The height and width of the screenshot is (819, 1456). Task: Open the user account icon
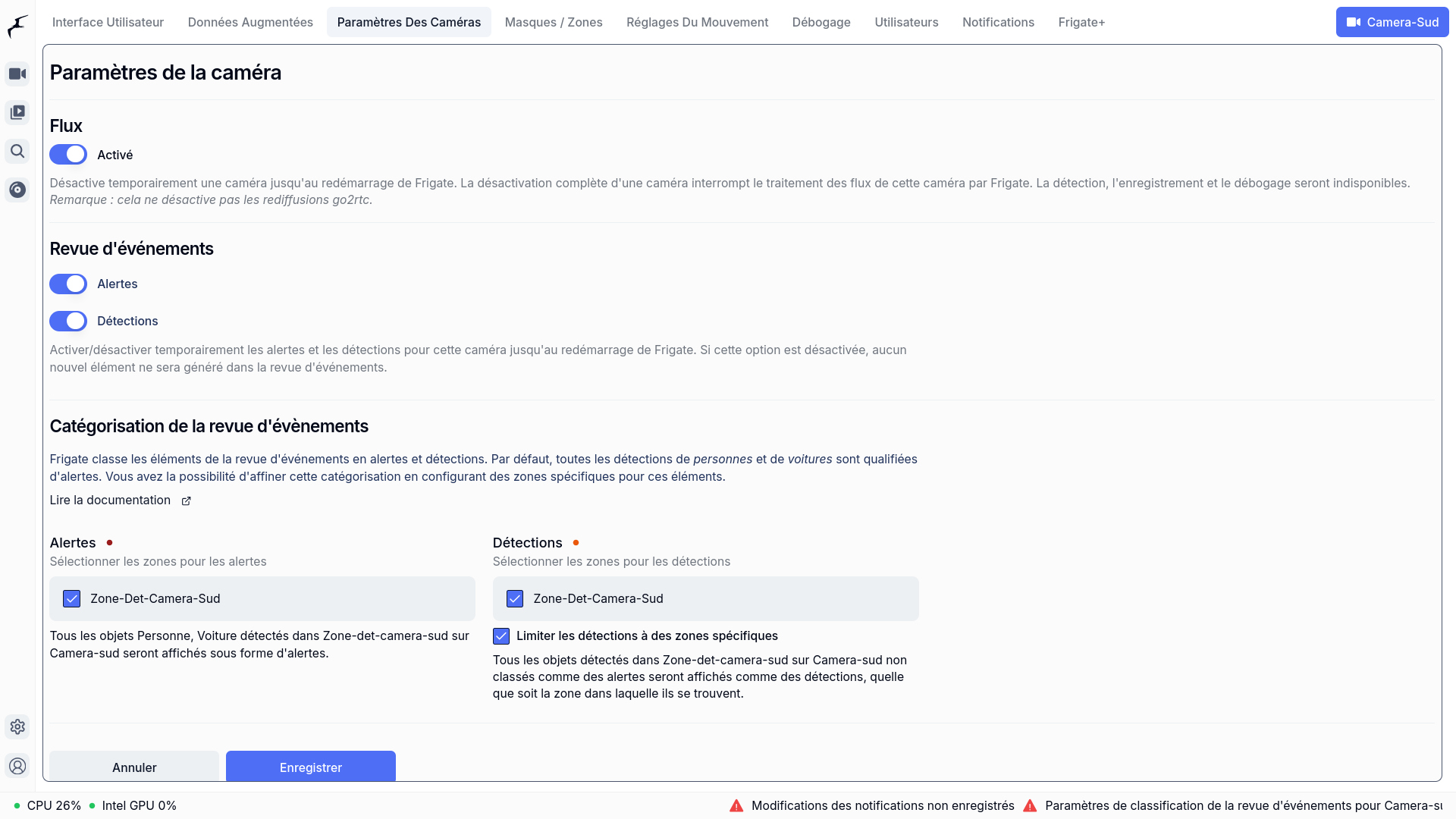tap(17, 766)
